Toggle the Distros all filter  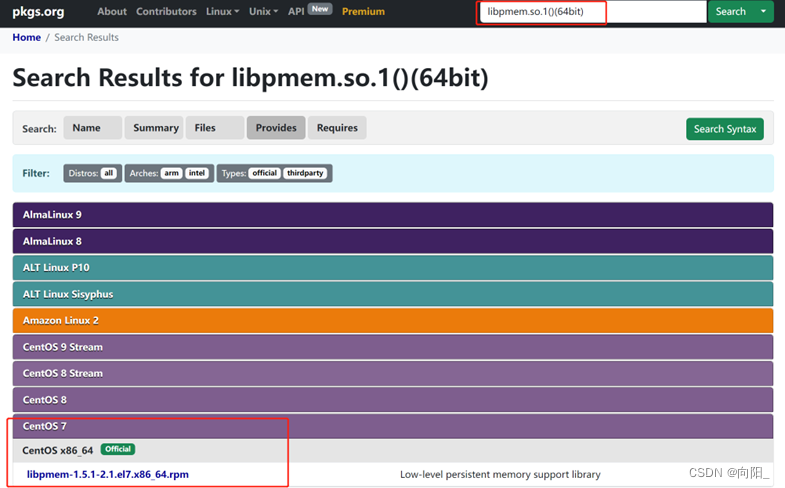point(109,173)
